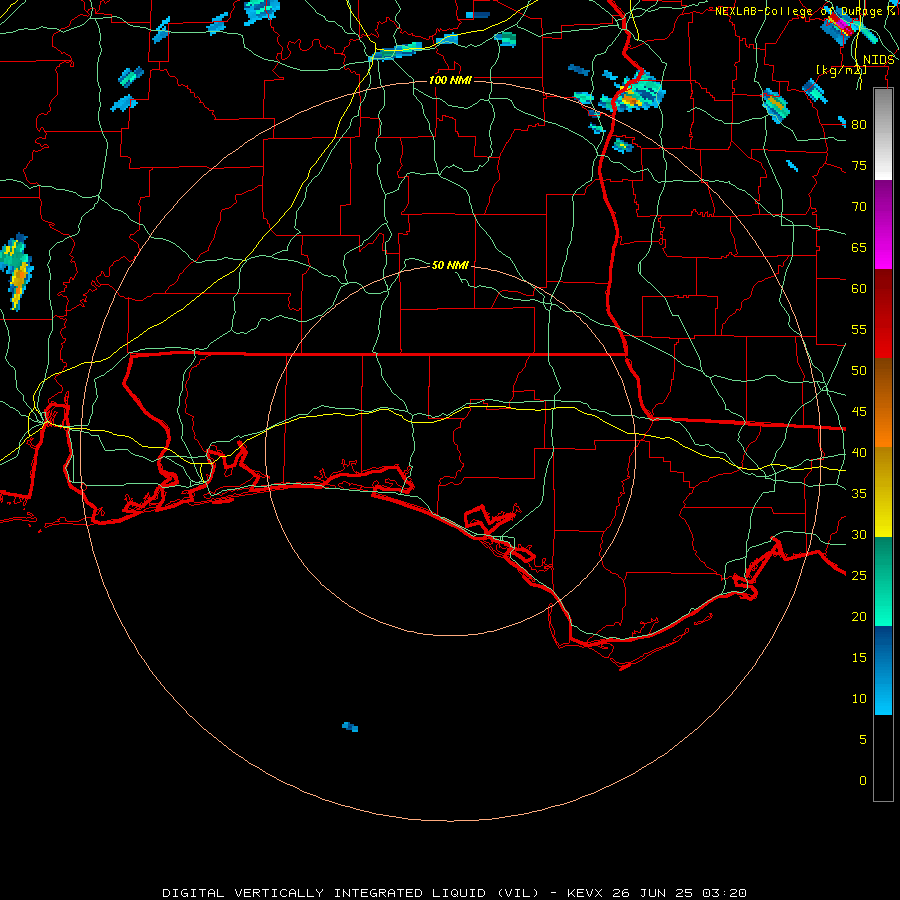This screenshot has height=900, width=900.
Task: Pick the magenta-purple segment of color bar
Action: pos(883,224)
